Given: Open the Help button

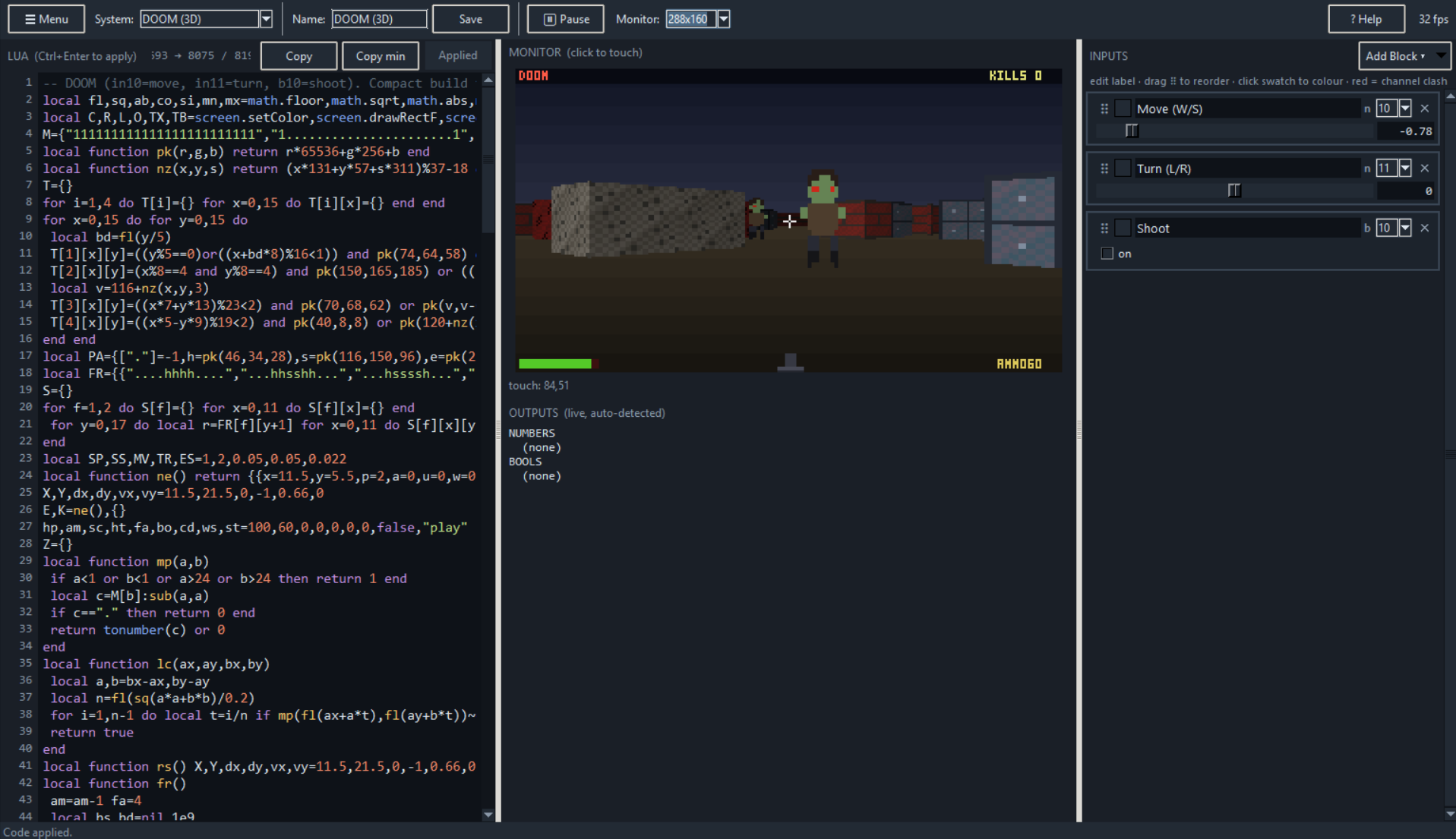Looking at the screenshot, I should (1366, 19).
